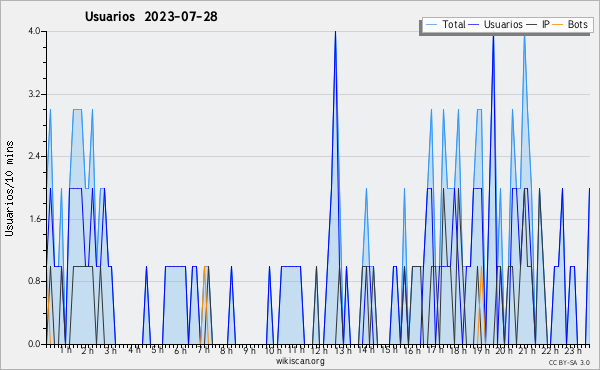Click the '17 h' x-axis label
Viewport: 600px width, 370px height.
[435, 350]
